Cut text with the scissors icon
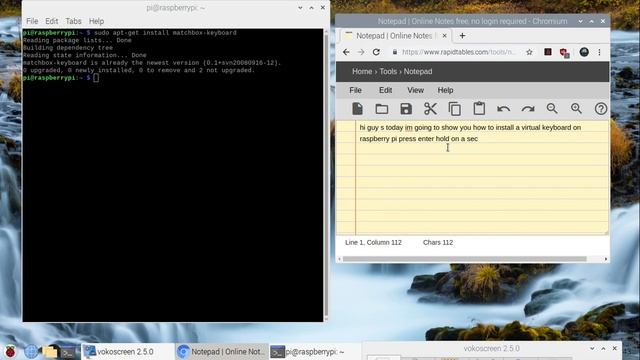The height and width of the screenshot is (360, 640). (x=430, y=109)
